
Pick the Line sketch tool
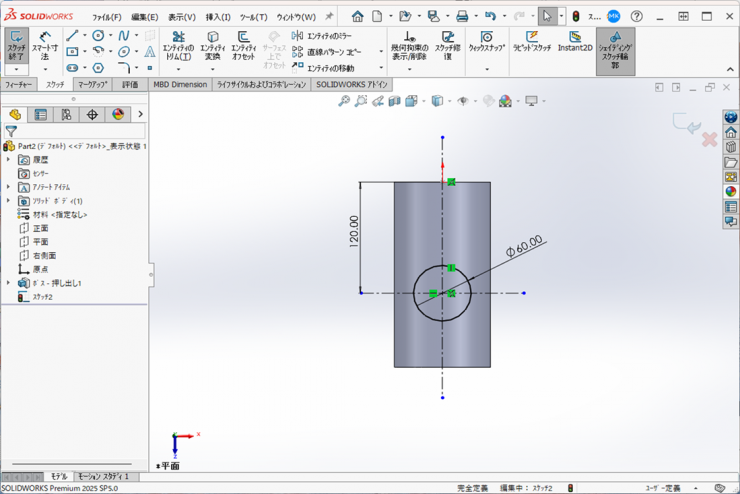[x=73, y=36]
